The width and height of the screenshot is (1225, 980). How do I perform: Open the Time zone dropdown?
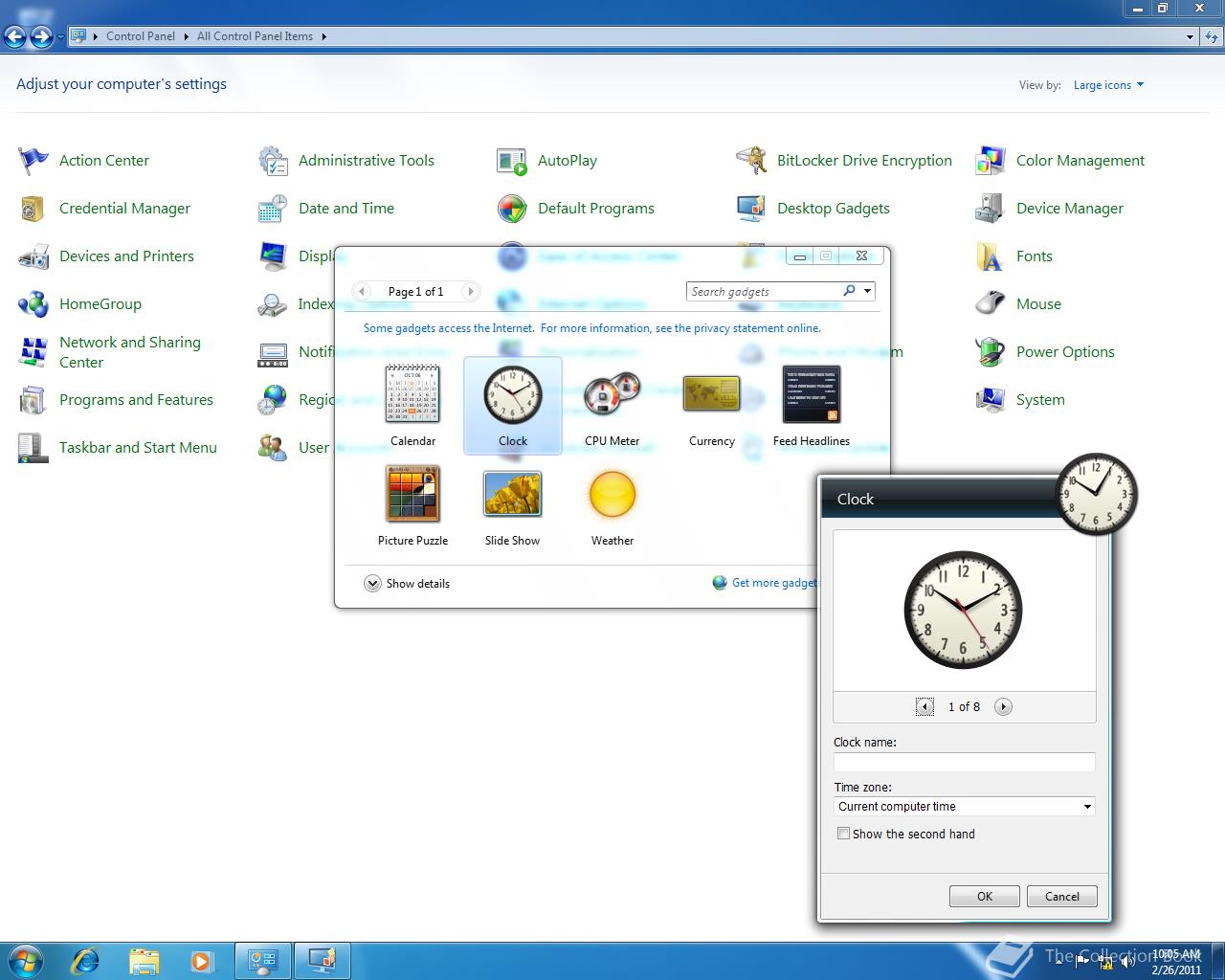click(x=964, y=807)
